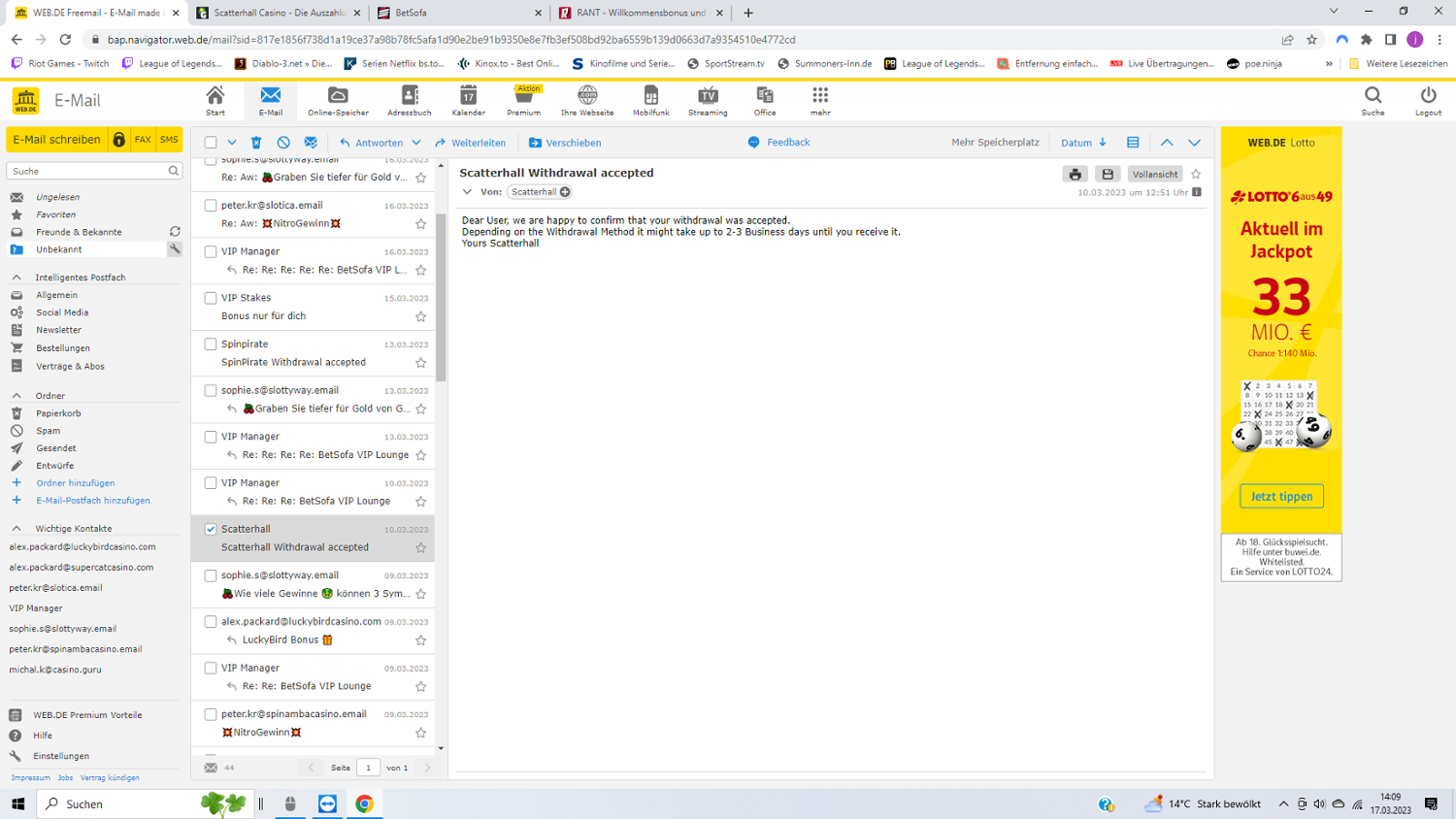Open Jetzt tippen in the Lotto ad
Viewport: 1456px width, 819px height.
click(x=1280, y=495)
